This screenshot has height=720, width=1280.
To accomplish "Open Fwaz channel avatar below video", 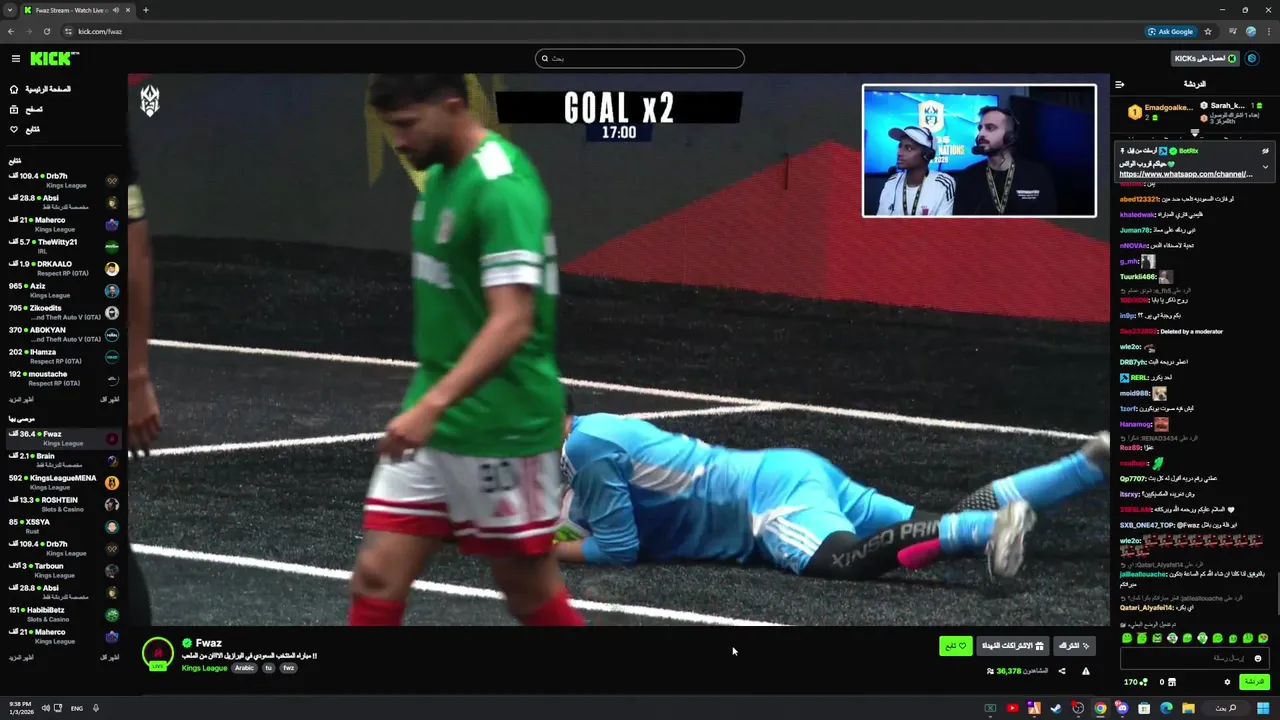I will coord(158,653).
